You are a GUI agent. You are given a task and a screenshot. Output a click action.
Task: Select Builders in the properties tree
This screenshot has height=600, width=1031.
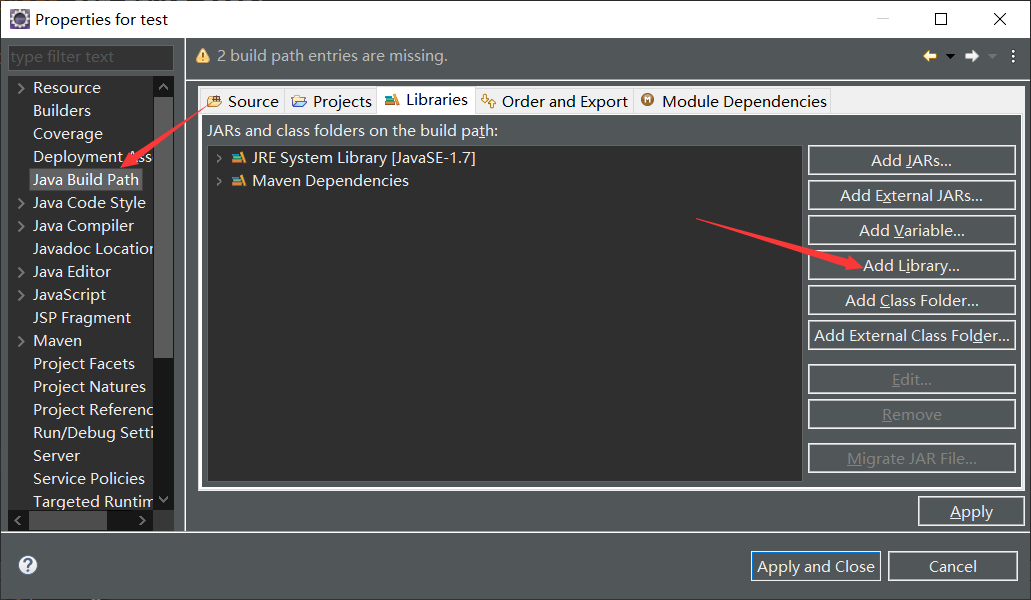click(62, 110)
